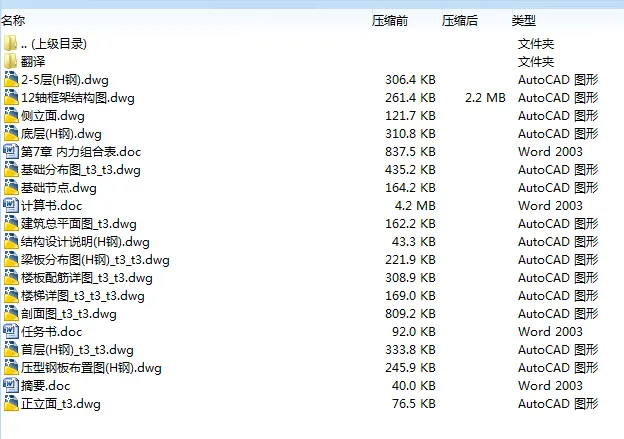Click the icon of 结构设计说明(H钢).dwg

click(11, 241)
